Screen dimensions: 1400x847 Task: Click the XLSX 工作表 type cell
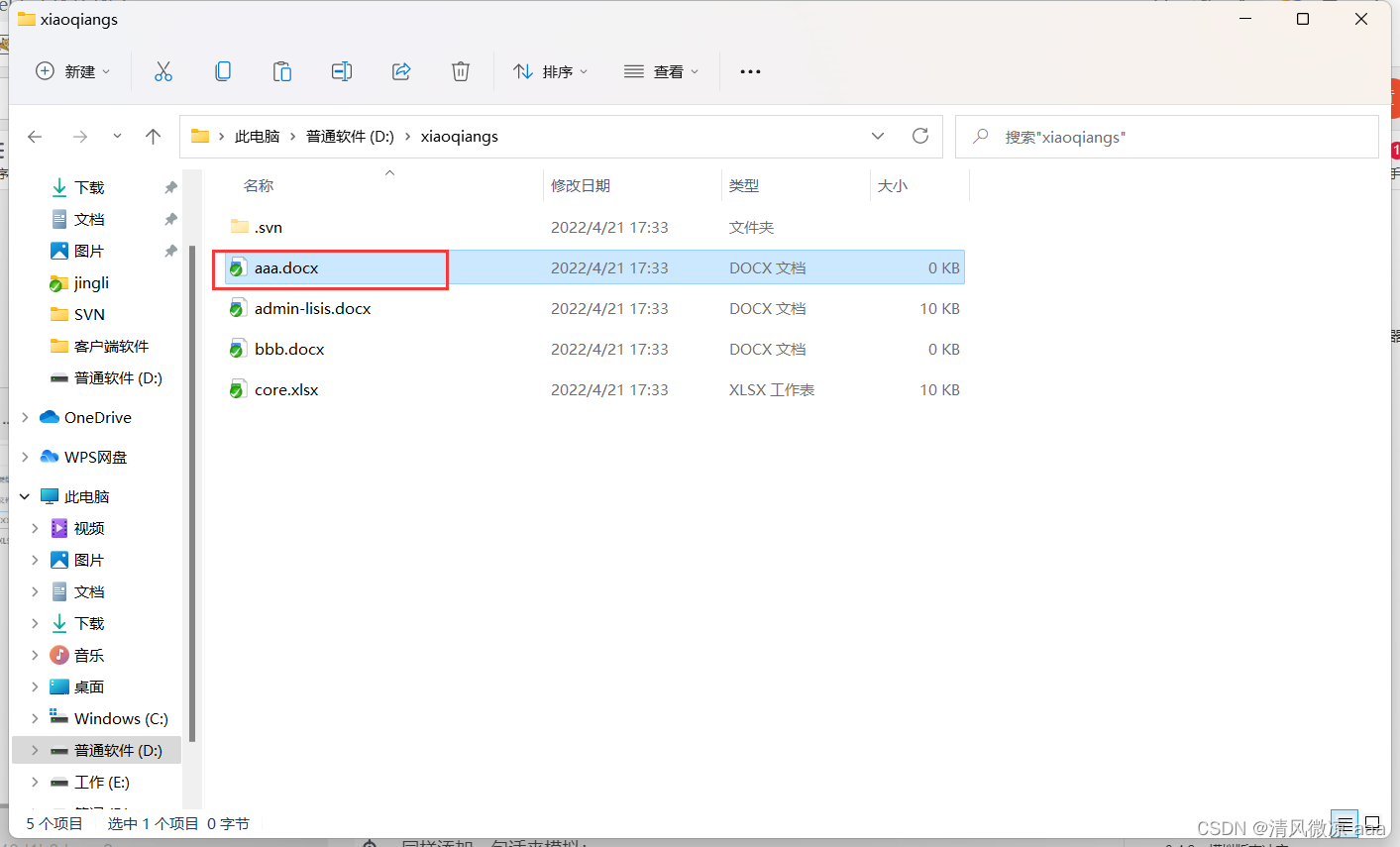tap(772, 389)
